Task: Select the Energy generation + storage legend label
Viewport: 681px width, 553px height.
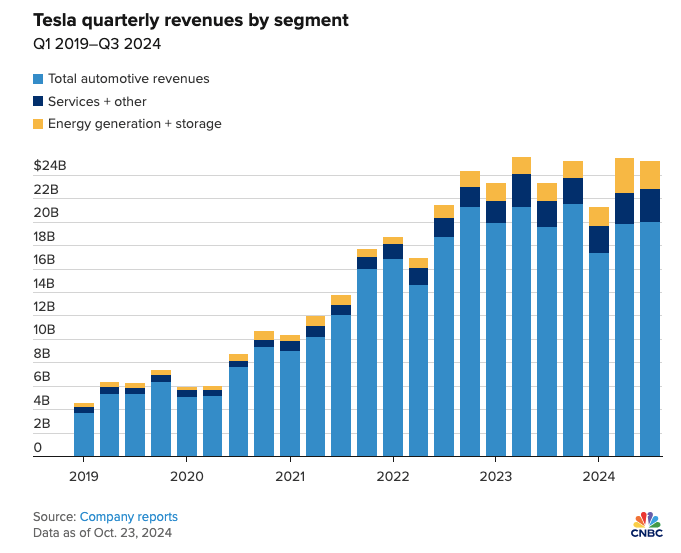Action: (x=135, y=124)
